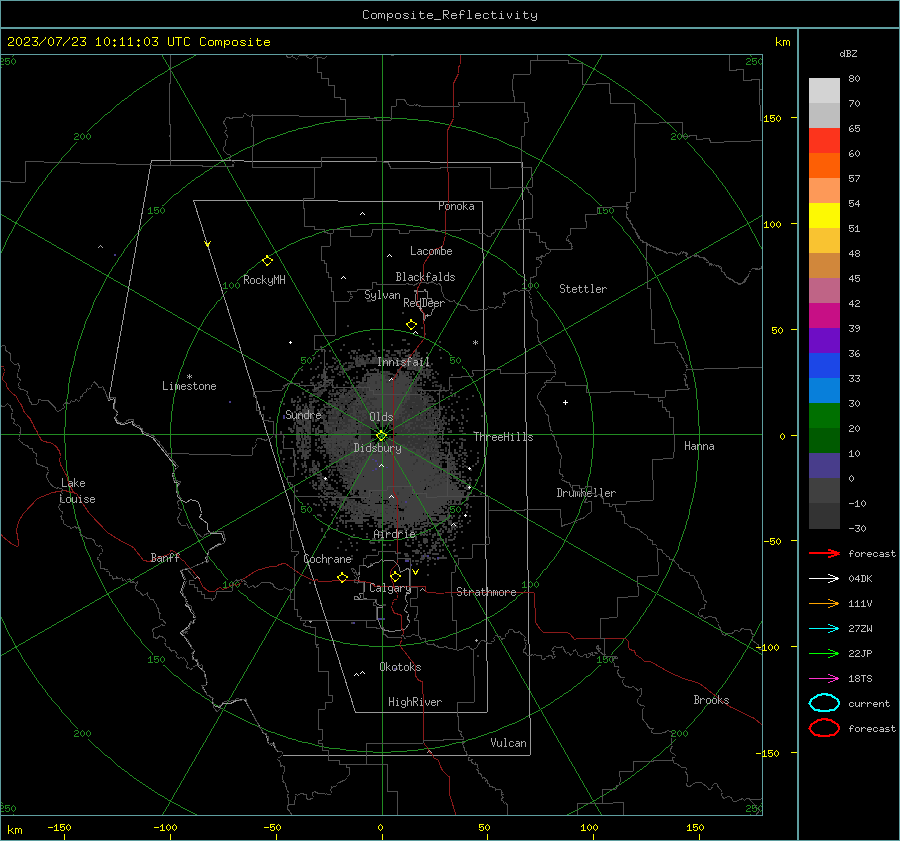Click the Vulcan label
Viewport: 900px width, 841px height.
[508, 743]
